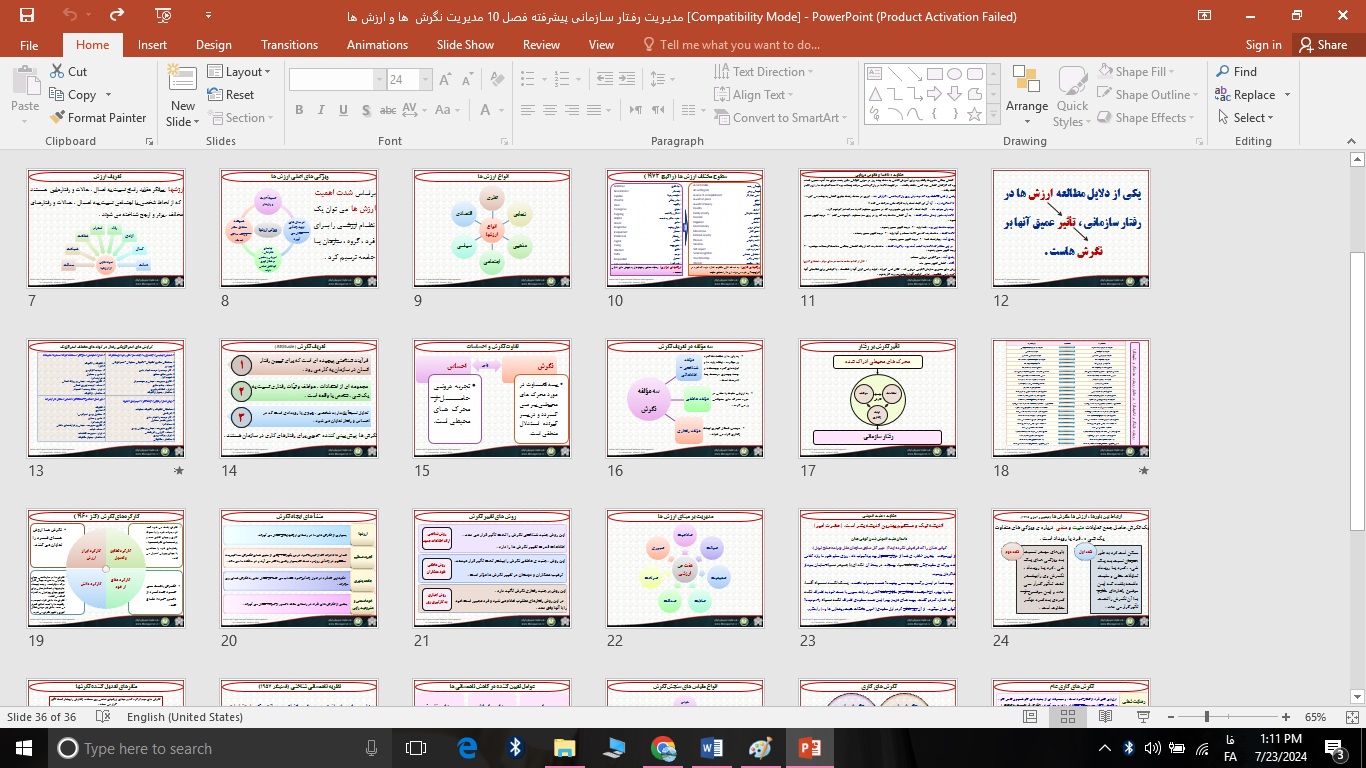Switch to the Animations tab
Image resolution: width=1366 pixels, height=768 pixels.
coord(377,45)
